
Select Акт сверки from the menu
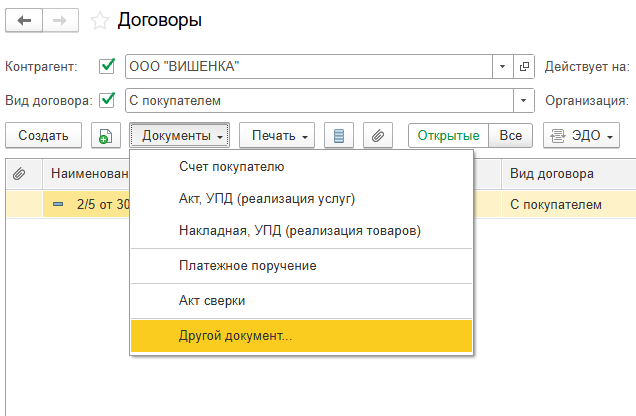(x=301, y=301)
